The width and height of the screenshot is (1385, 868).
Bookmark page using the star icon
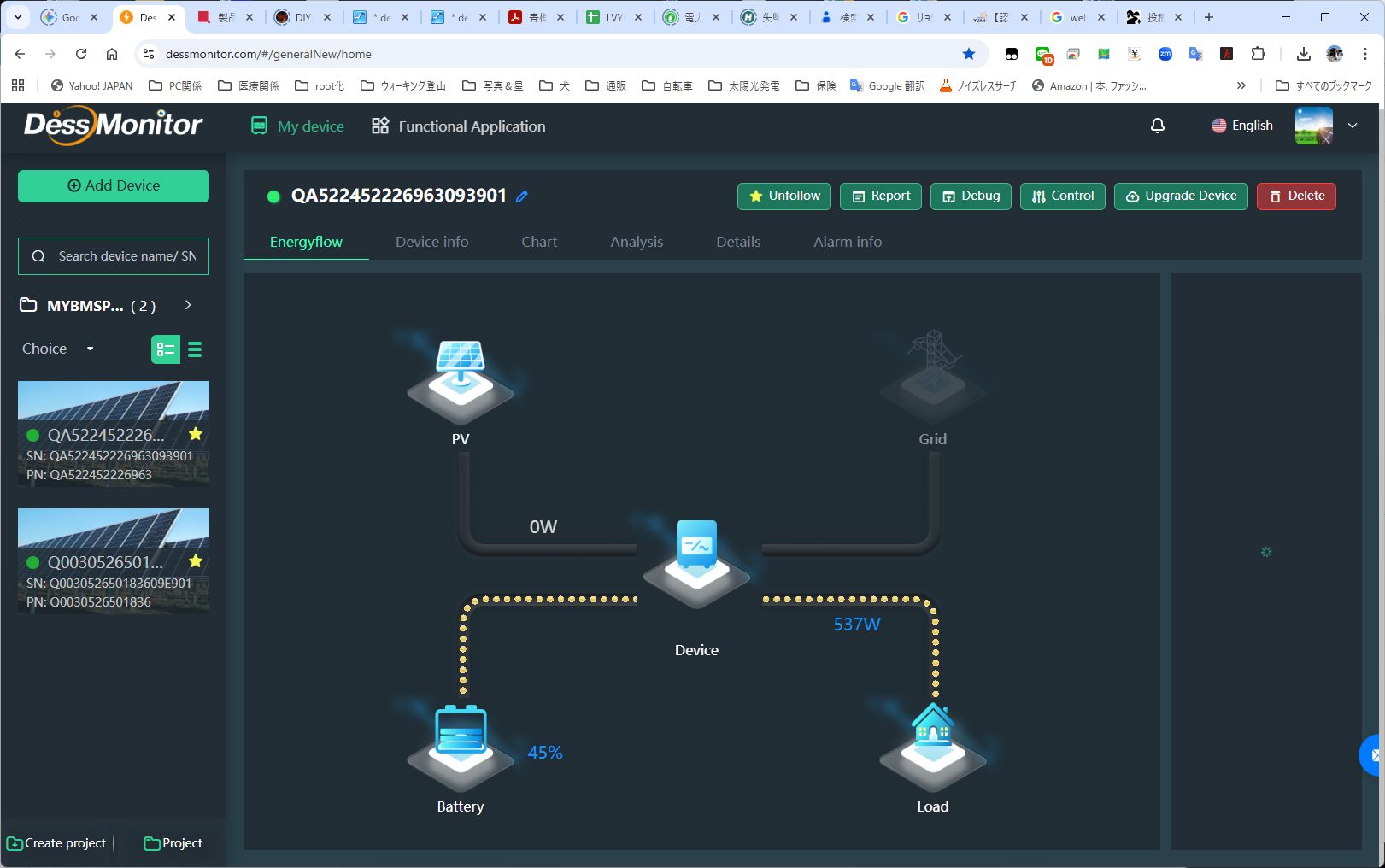click(x=968, y=54)
